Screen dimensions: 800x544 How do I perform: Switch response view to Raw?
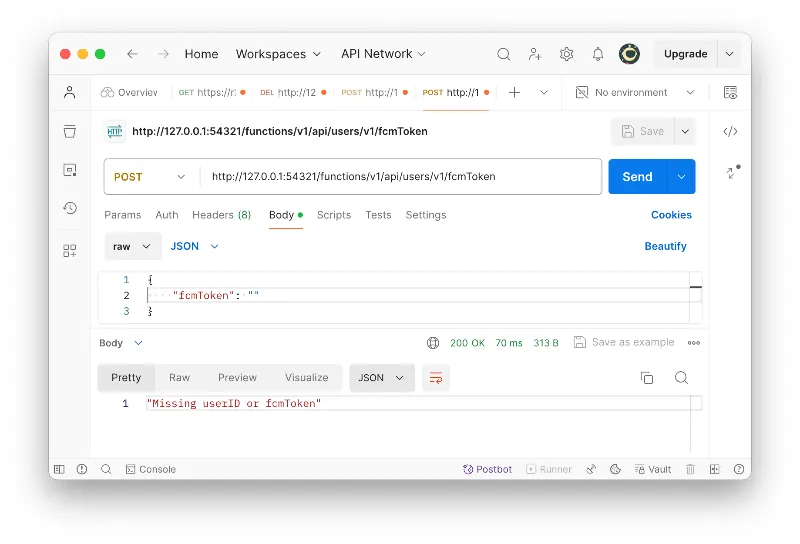click(179, 378)
